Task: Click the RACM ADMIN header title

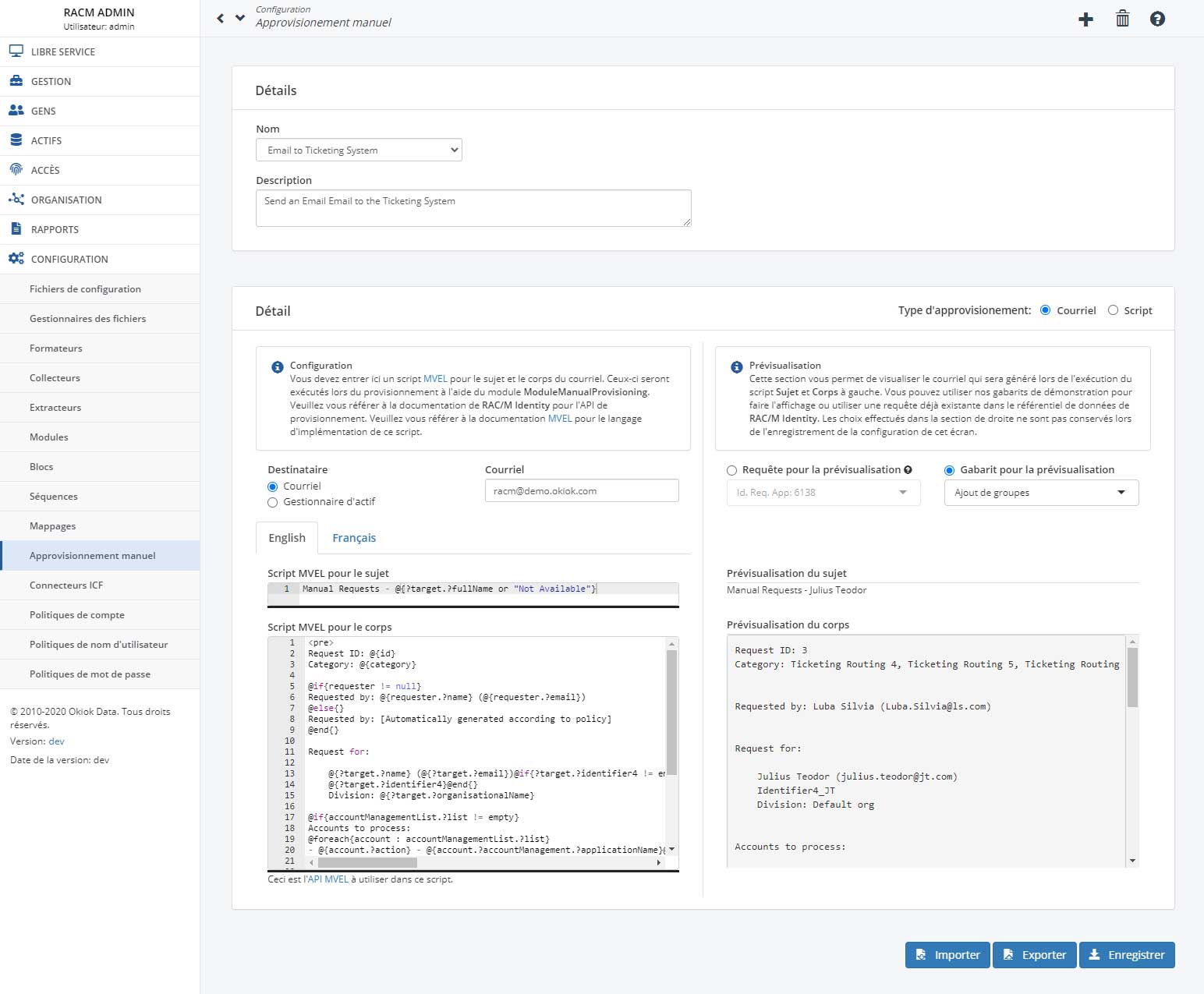Action: (x=99, y=12)
